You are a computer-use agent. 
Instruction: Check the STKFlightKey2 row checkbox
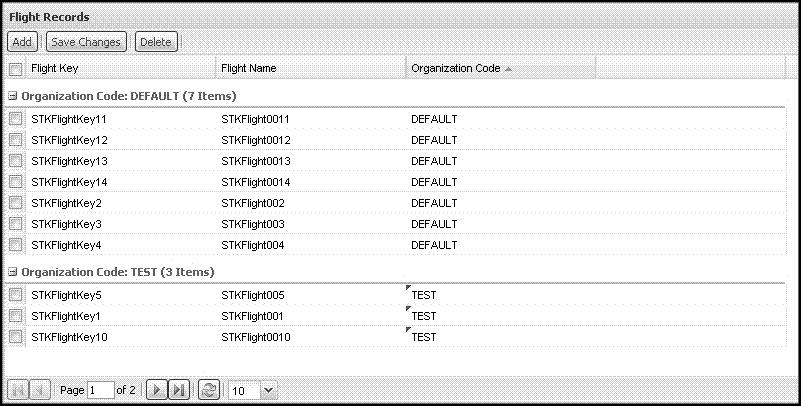(16, 202)
